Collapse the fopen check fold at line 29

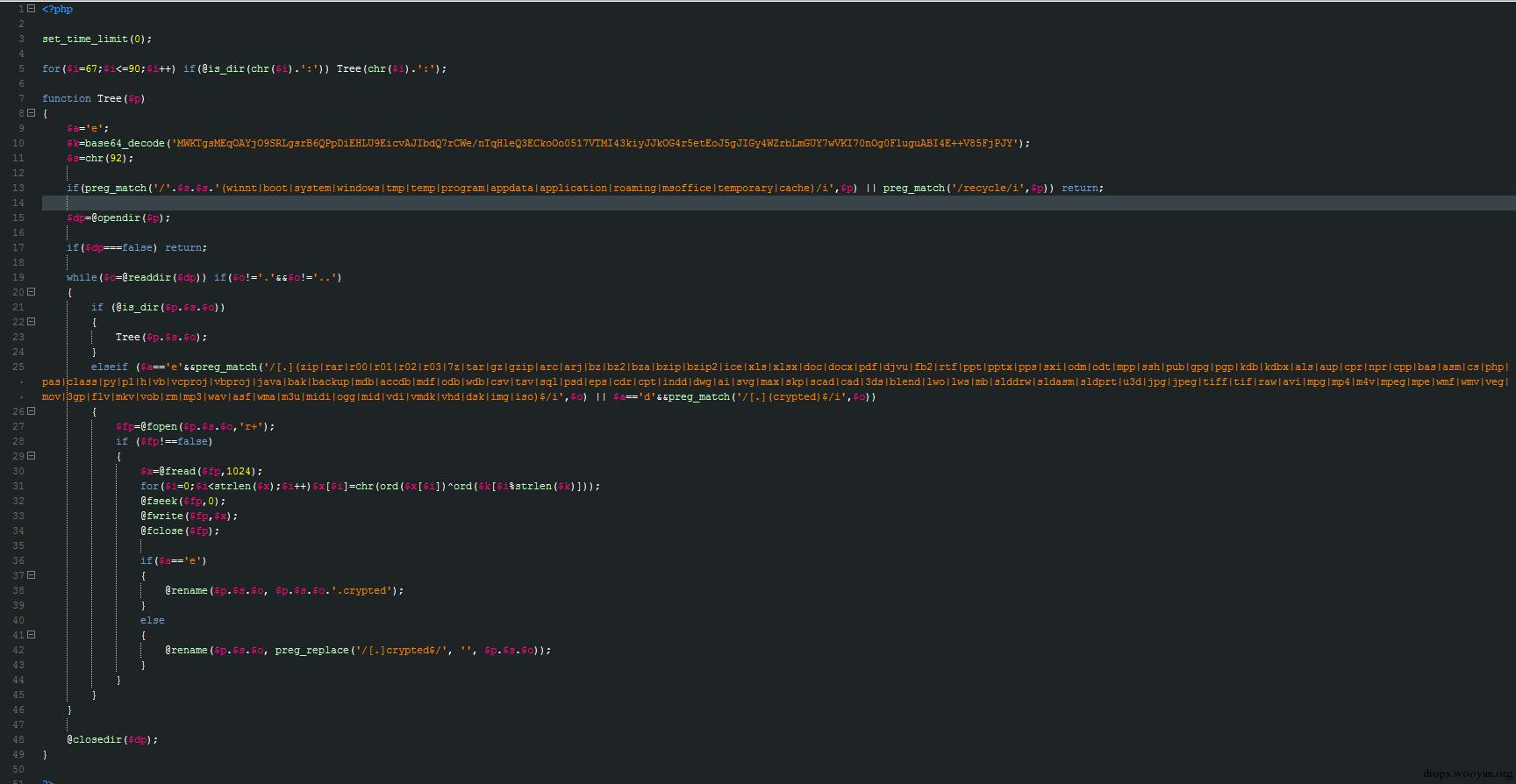click(x=32, y=456)
